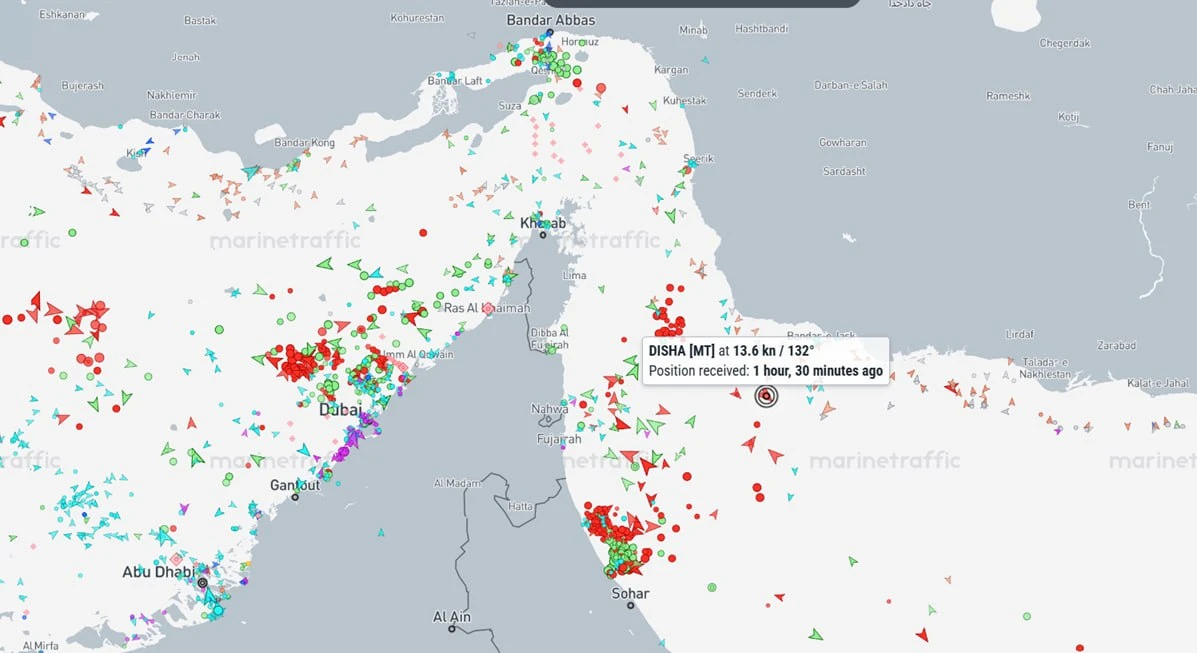Select the Dubai city label

340,410
